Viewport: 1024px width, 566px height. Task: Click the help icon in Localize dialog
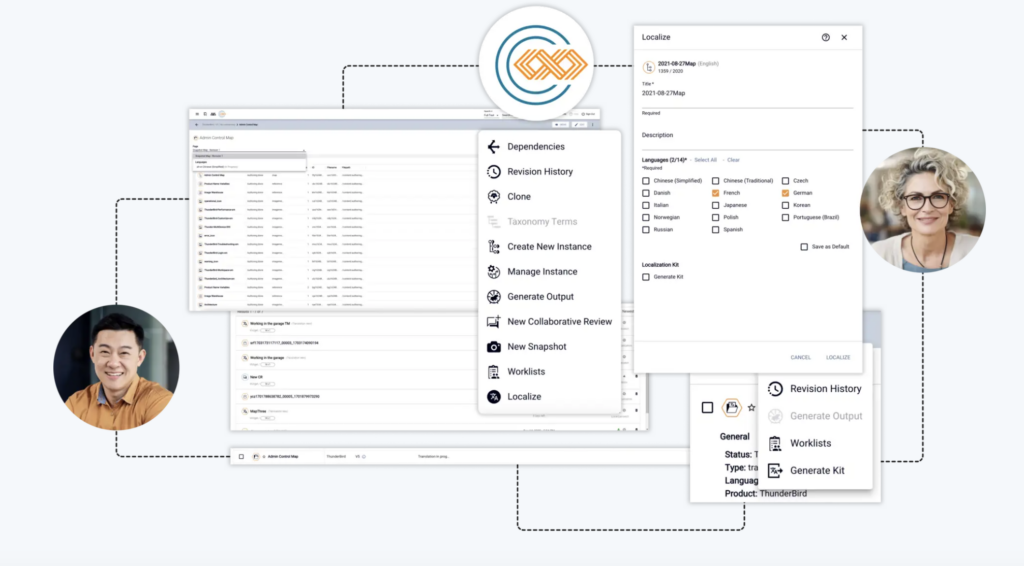coord(825,38)
